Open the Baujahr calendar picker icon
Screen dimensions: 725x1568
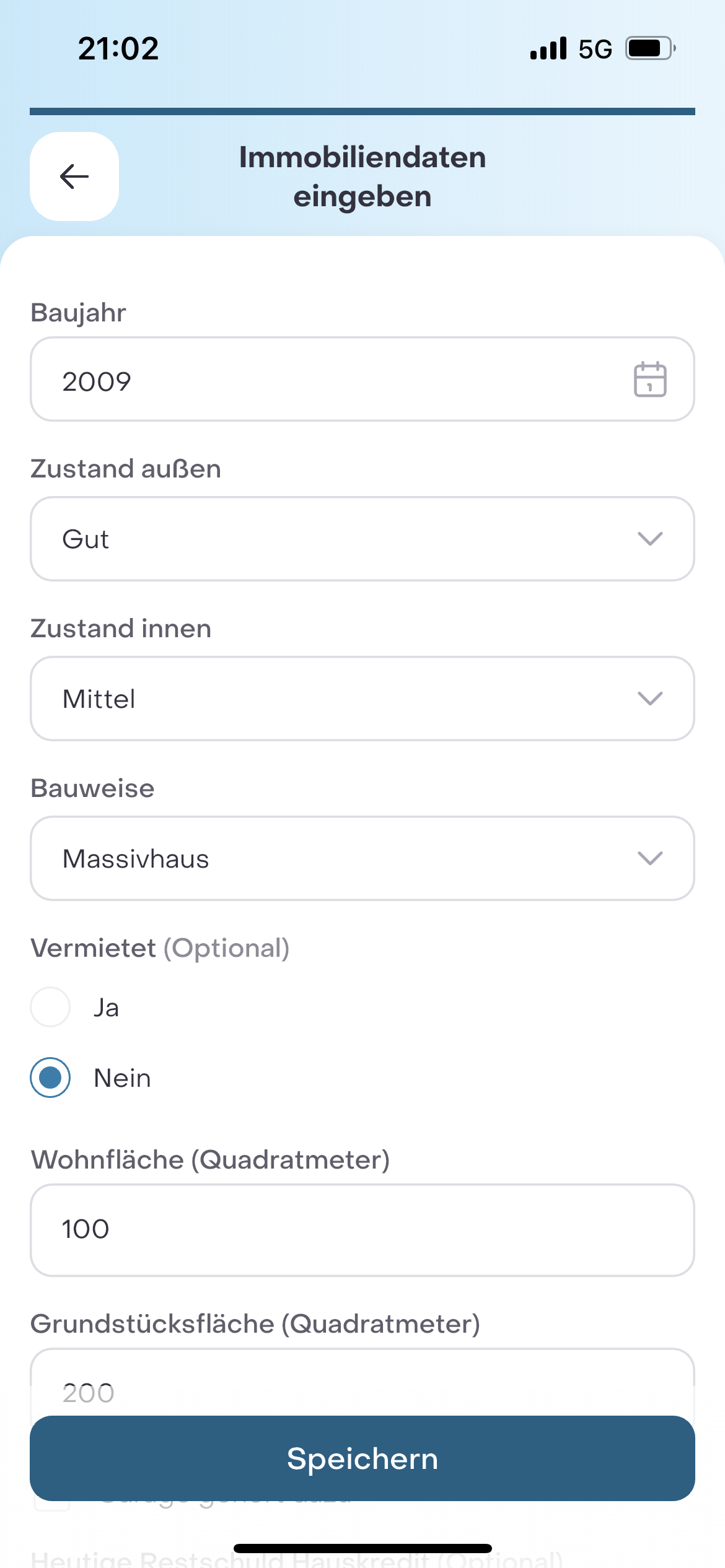point(649,379)
